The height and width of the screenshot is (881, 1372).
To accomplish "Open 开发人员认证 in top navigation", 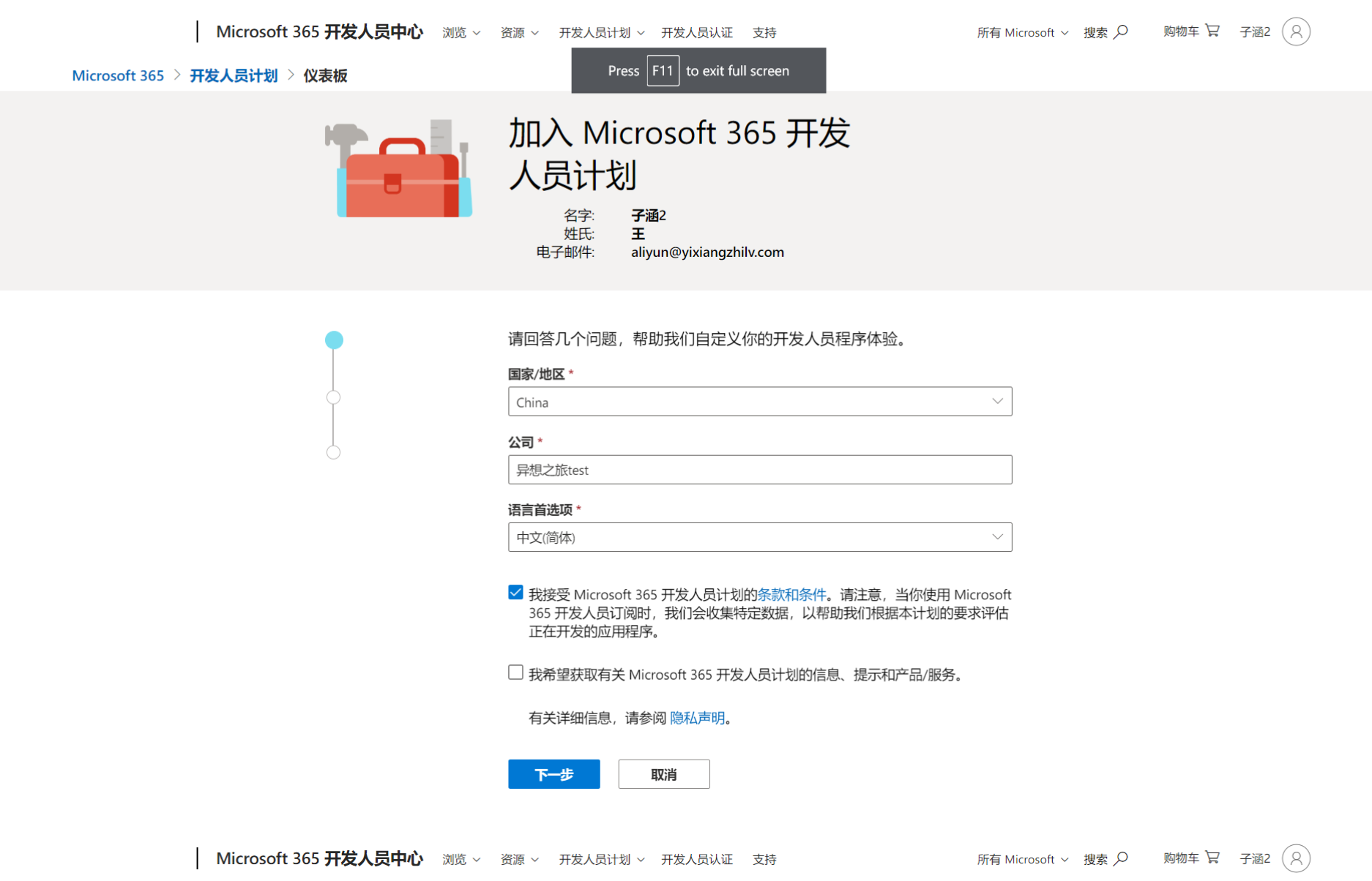I will (x=697, y=33).
